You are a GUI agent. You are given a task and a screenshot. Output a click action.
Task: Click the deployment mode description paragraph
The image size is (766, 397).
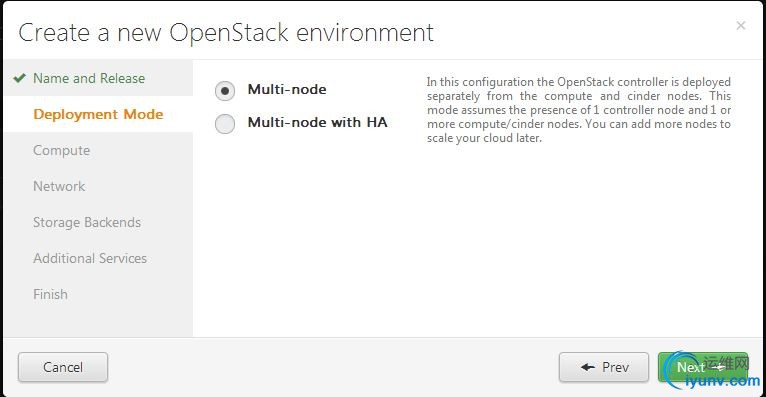point(579,110)
